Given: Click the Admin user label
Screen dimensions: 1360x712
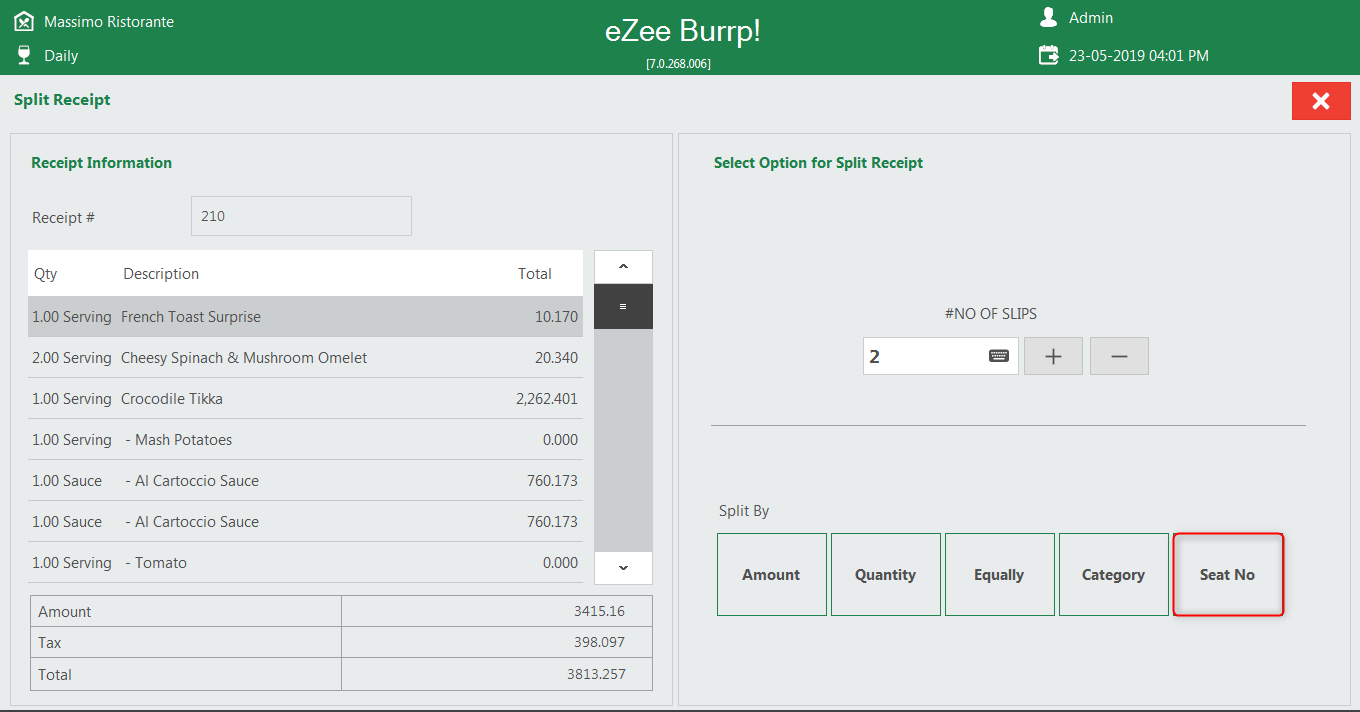Looking at the screenshot, I should [x=1091, y=18].
